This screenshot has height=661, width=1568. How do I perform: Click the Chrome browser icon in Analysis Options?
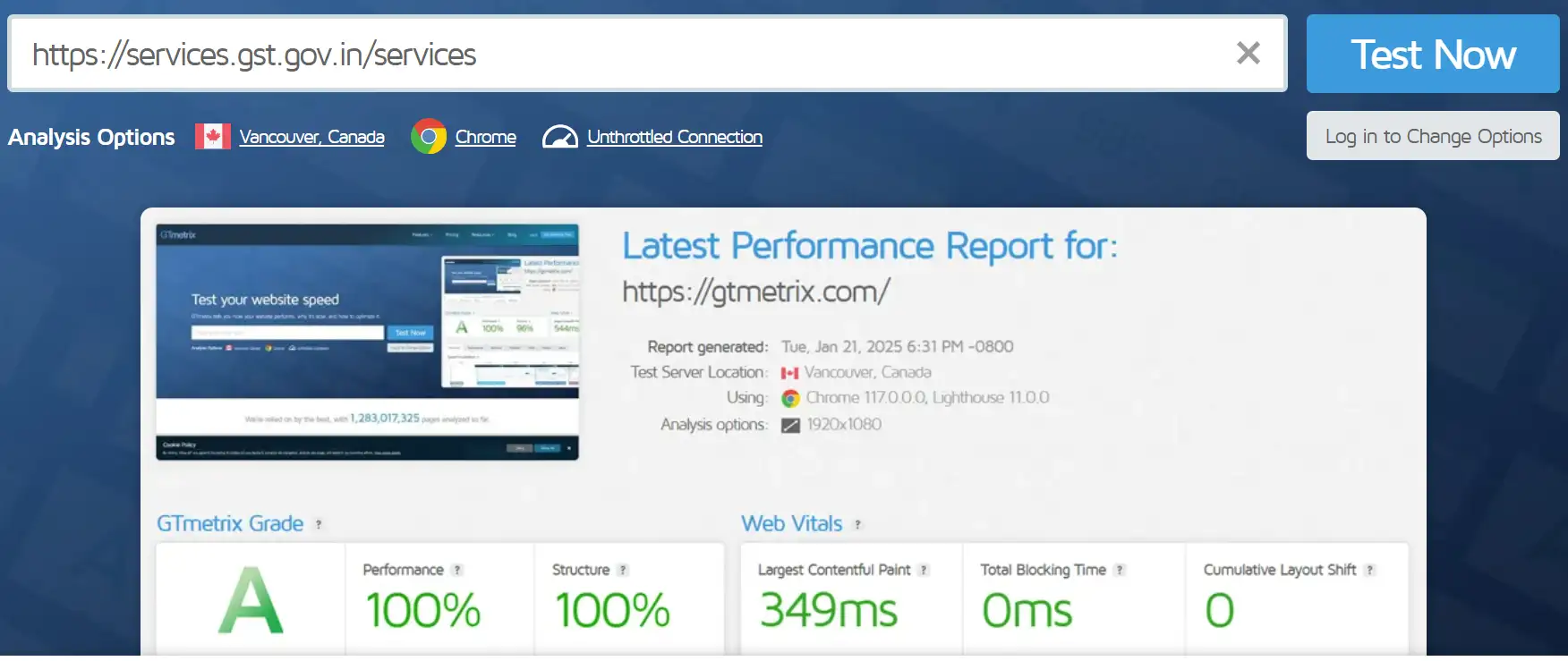tap(429, 137)
